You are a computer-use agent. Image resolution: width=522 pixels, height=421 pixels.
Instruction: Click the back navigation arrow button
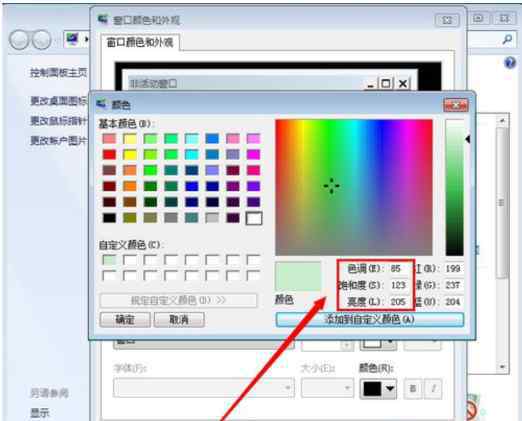[x=19, y=40]
